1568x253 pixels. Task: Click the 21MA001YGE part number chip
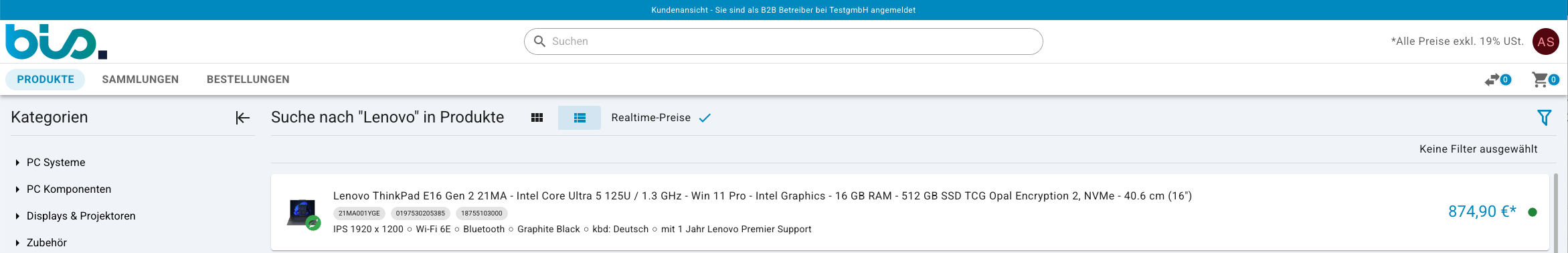[x=359, y=214]
